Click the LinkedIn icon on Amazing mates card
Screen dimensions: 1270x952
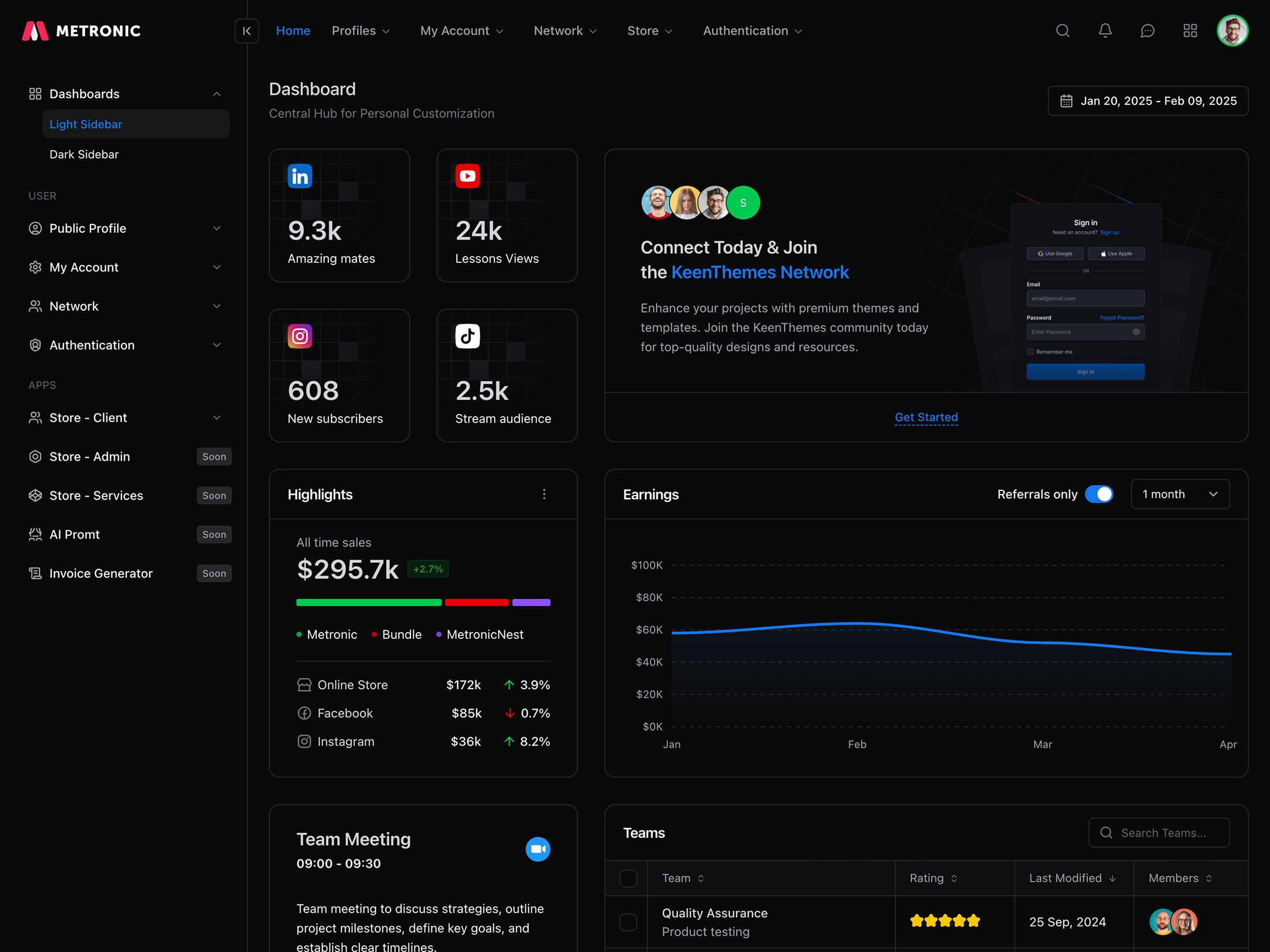[300, 176]
